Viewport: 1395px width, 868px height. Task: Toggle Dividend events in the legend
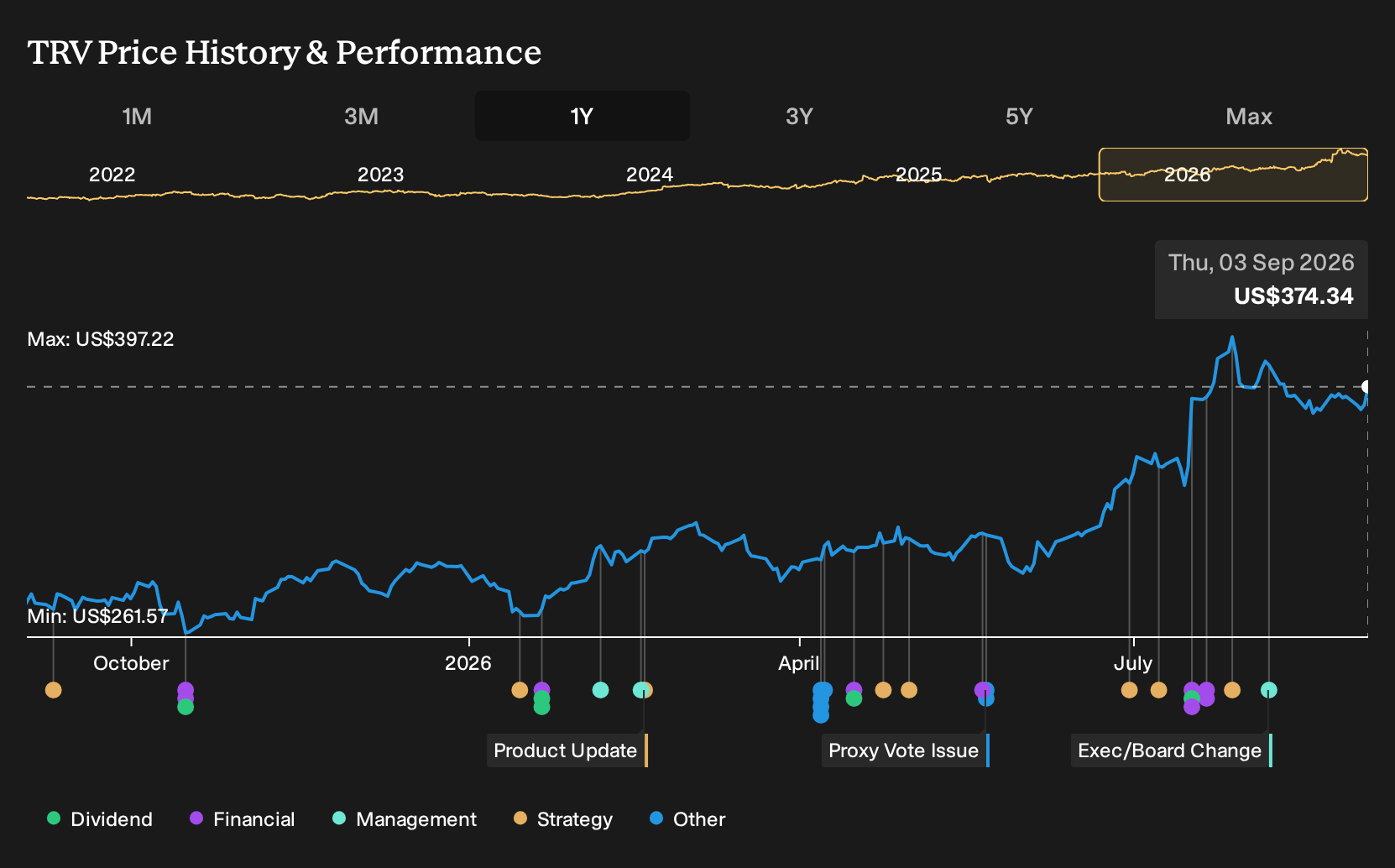(x=100, y=819)
